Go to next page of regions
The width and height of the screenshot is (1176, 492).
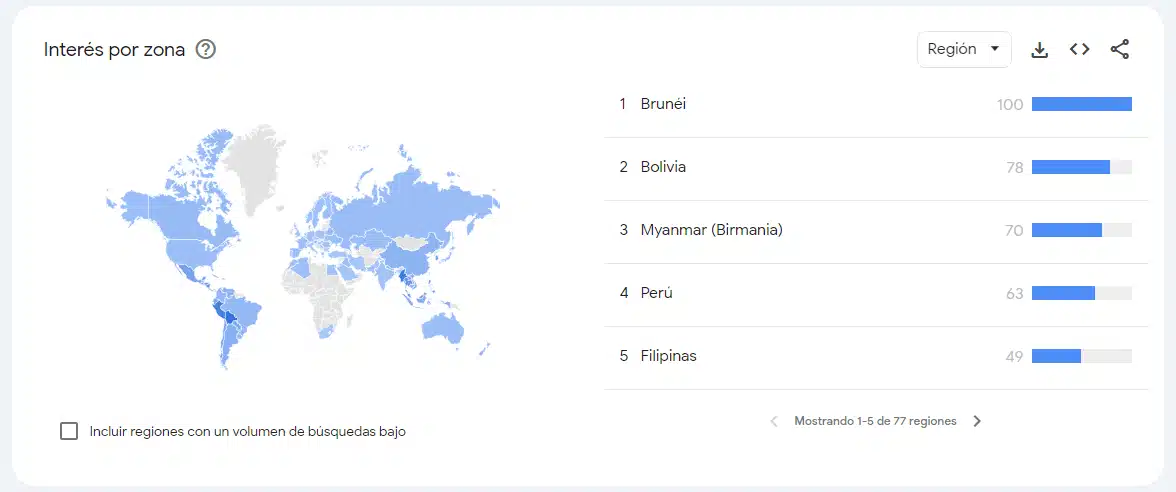(977, 421)
